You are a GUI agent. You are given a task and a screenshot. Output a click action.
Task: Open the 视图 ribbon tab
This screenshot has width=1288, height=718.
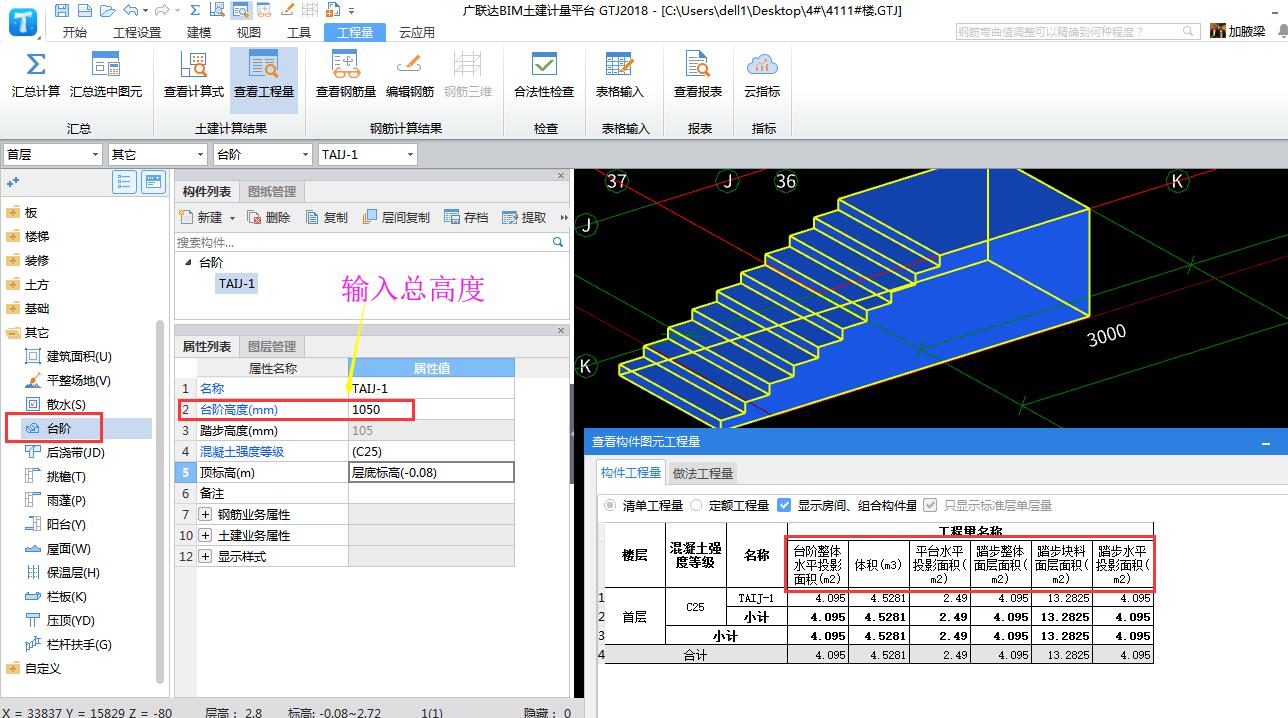(249, 32)
